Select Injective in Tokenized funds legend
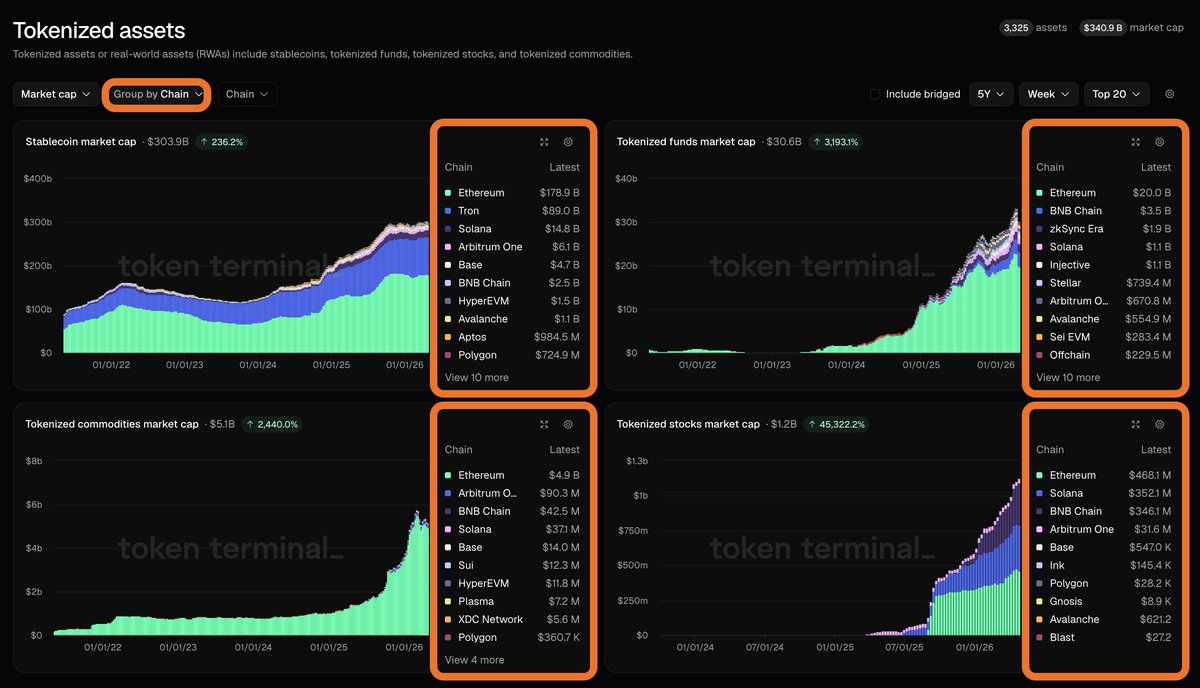 (x=1103, y=265)
